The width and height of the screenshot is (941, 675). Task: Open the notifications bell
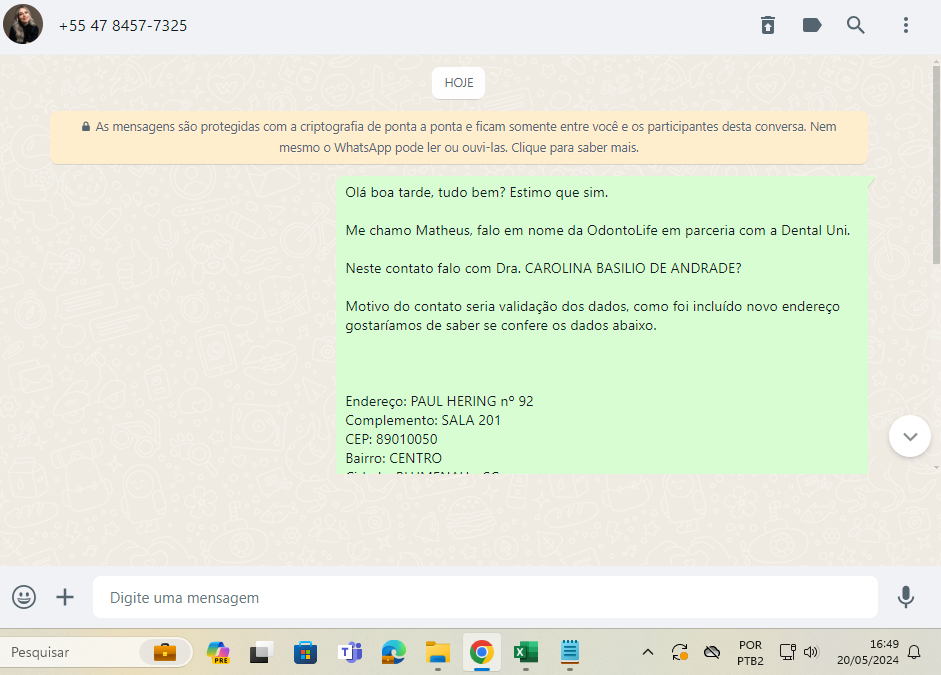(x=914, y=652)
